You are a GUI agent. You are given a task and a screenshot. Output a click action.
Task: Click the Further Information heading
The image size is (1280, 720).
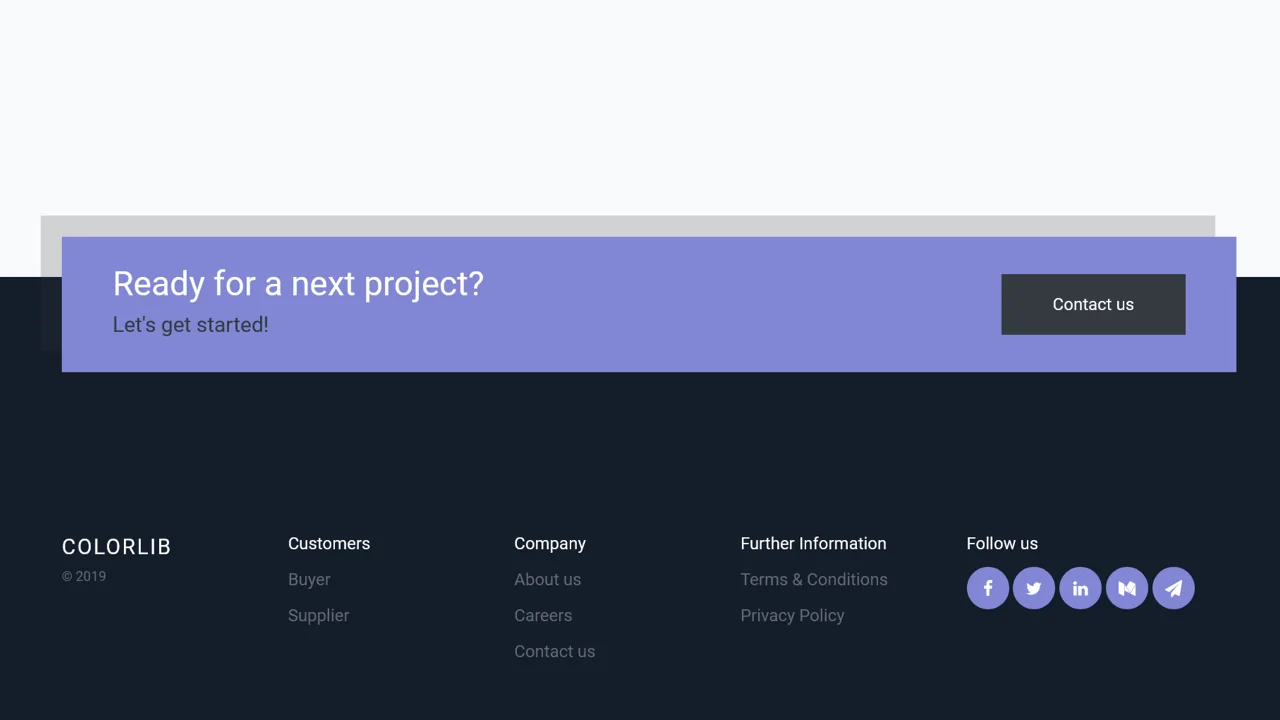point(813,543)
